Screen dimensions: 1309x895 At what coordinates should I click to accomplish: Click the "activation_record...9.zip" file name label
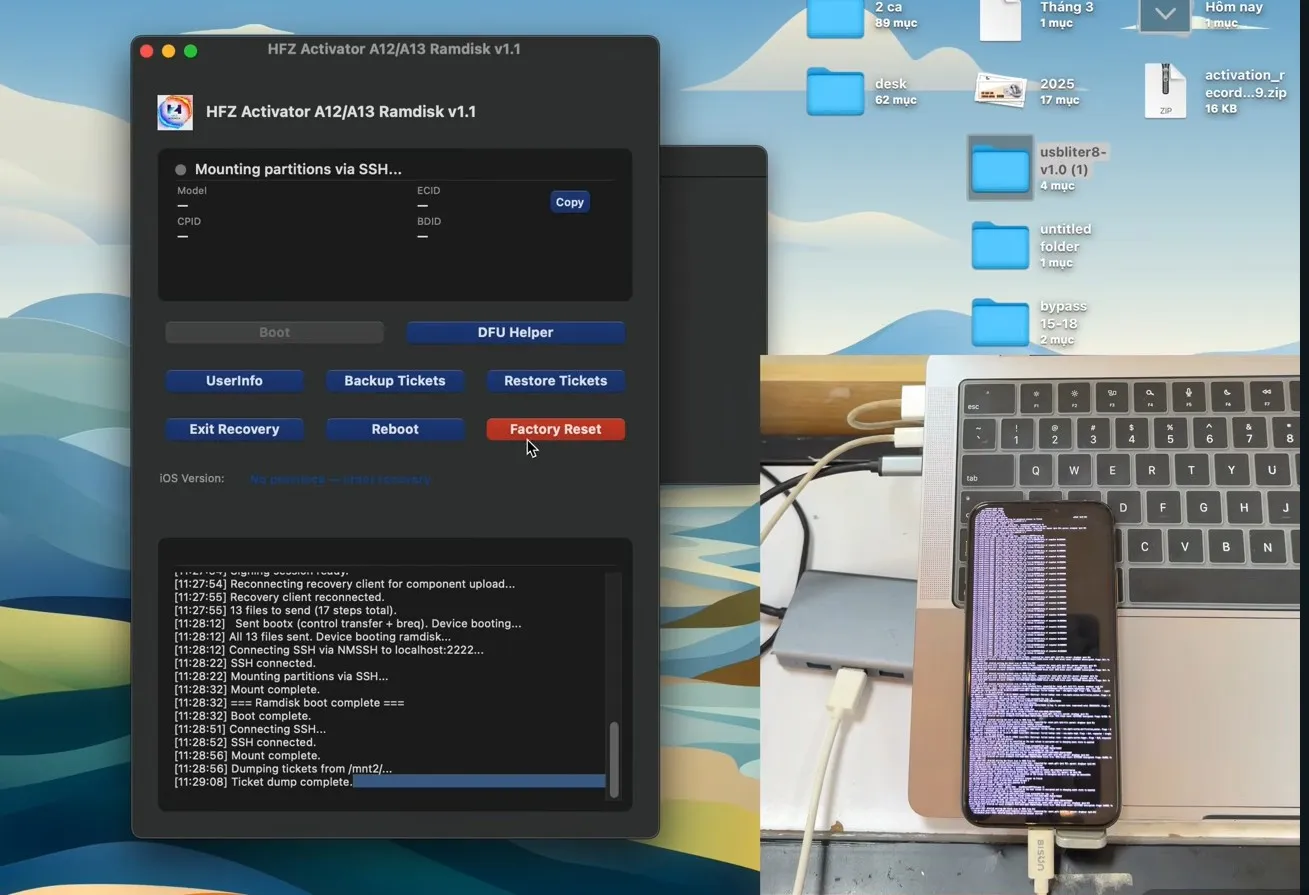tap(1245, 84)
